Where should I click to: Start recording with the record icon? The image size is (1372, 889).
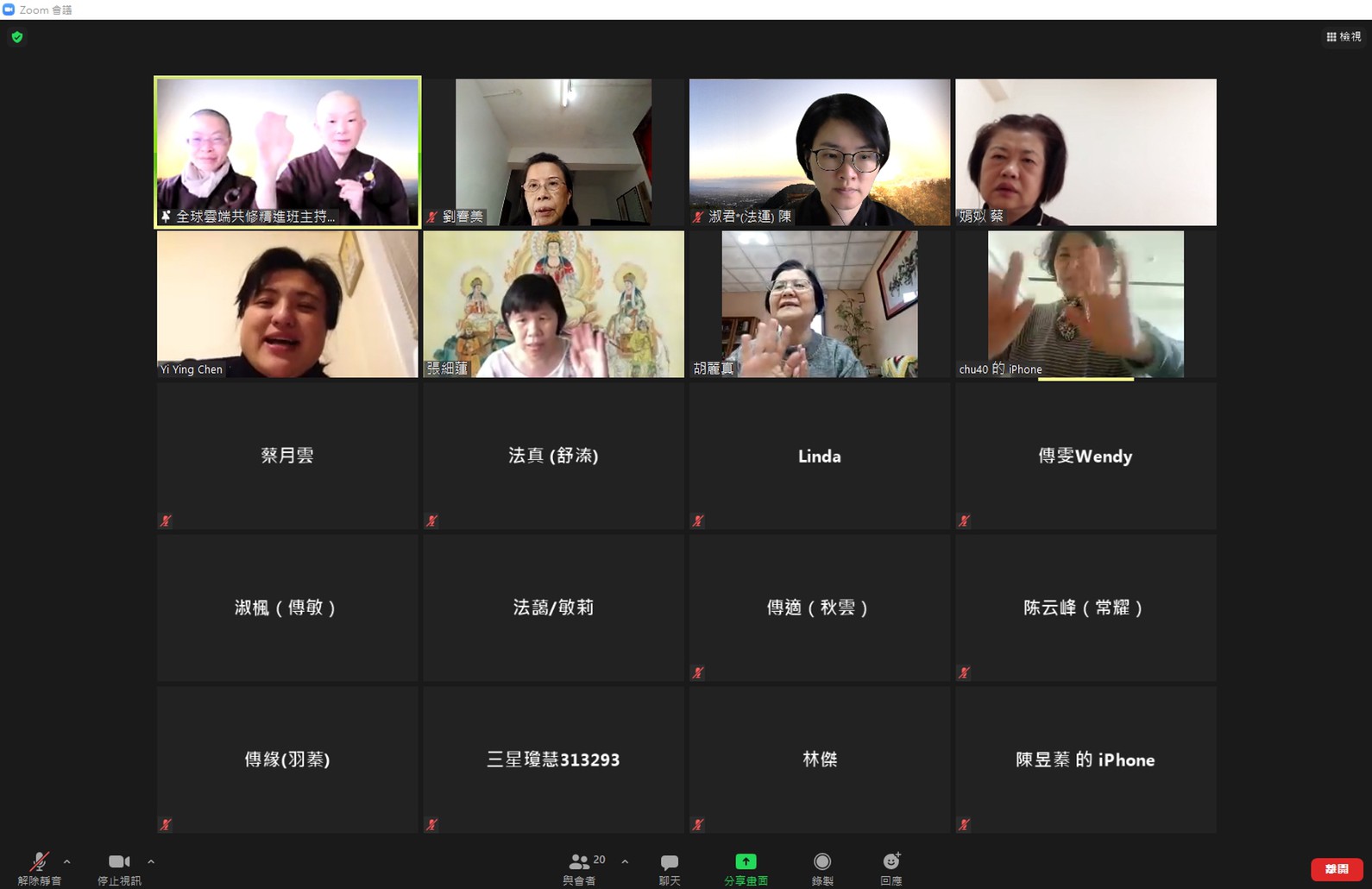tap(822, 861)
